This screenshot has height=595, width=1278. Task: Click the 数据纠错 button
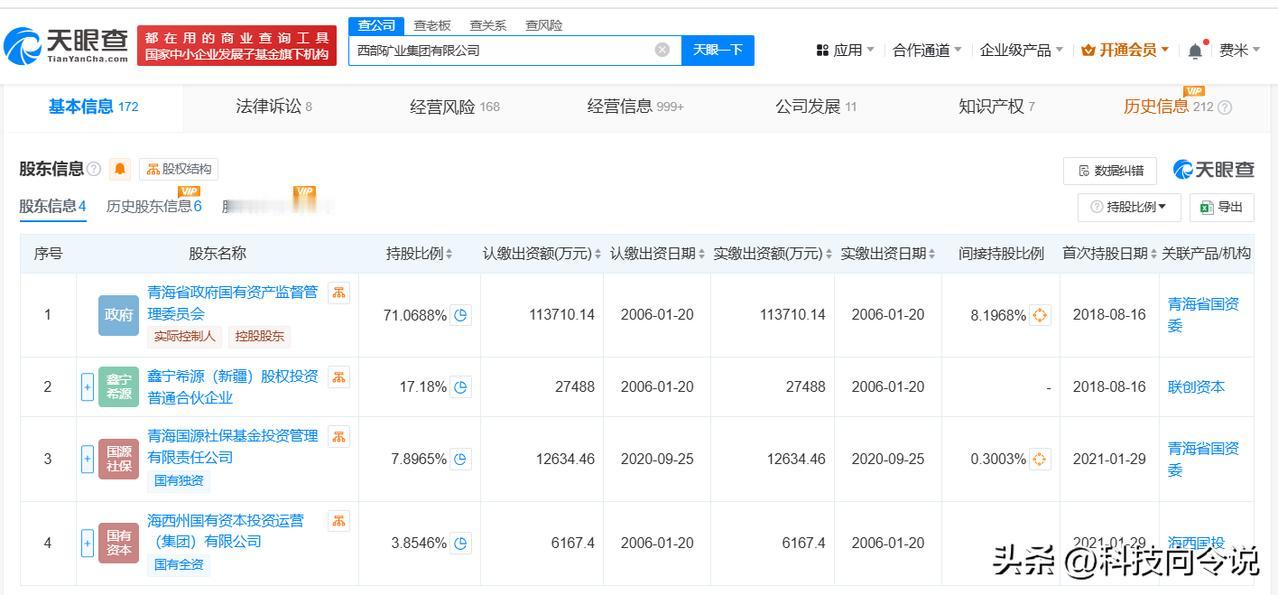(1110, 171)
